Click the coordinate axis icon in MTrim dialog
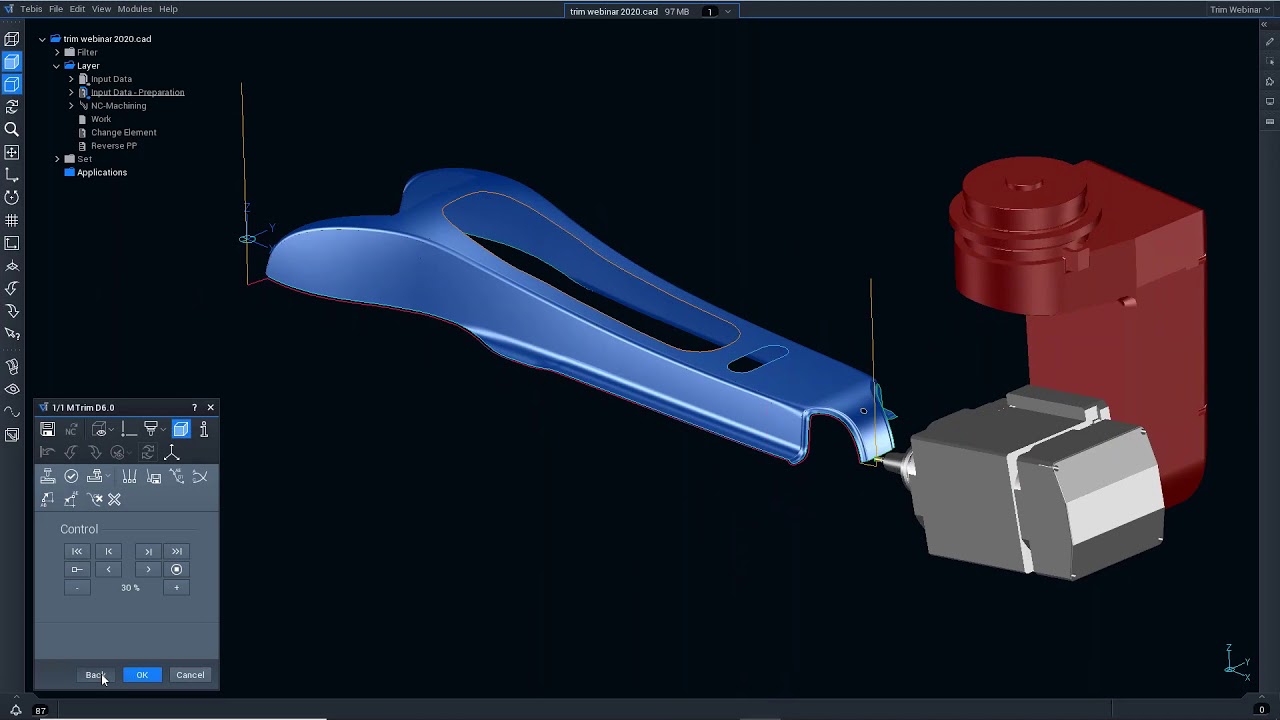The height and width of the screenshot is (720, 1280). click(x=172, y=453)
